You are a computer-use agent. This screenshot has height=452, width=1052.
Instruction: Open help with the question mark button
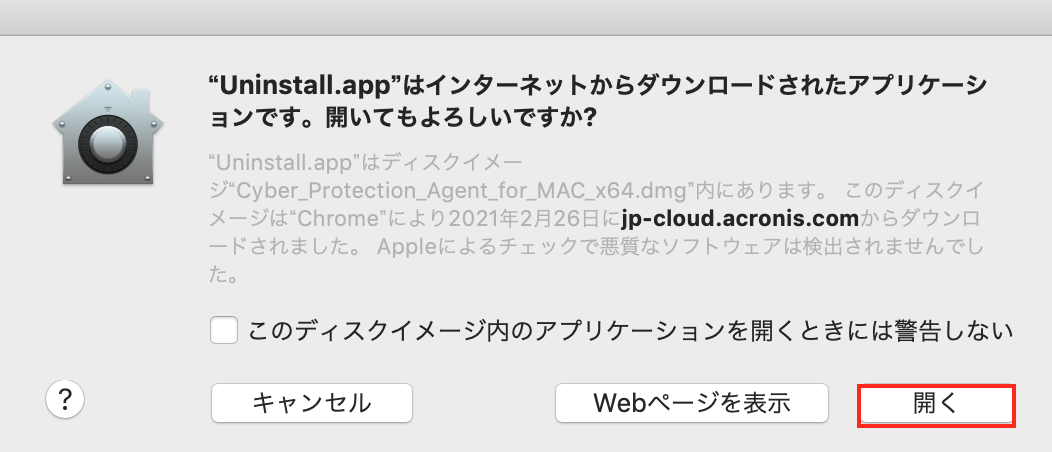65,400
